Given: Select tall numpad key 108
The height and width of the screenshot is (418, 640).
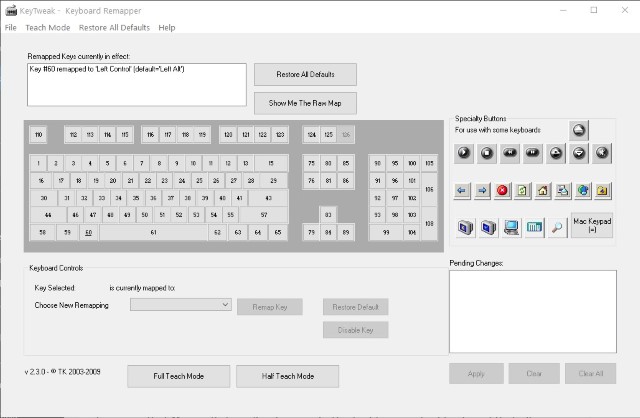Looking at the screenshot, I should 429,224.
